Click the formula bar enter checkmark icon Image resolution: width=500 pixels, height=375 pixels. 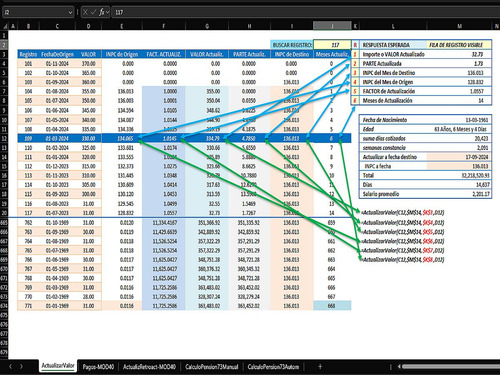93,12
